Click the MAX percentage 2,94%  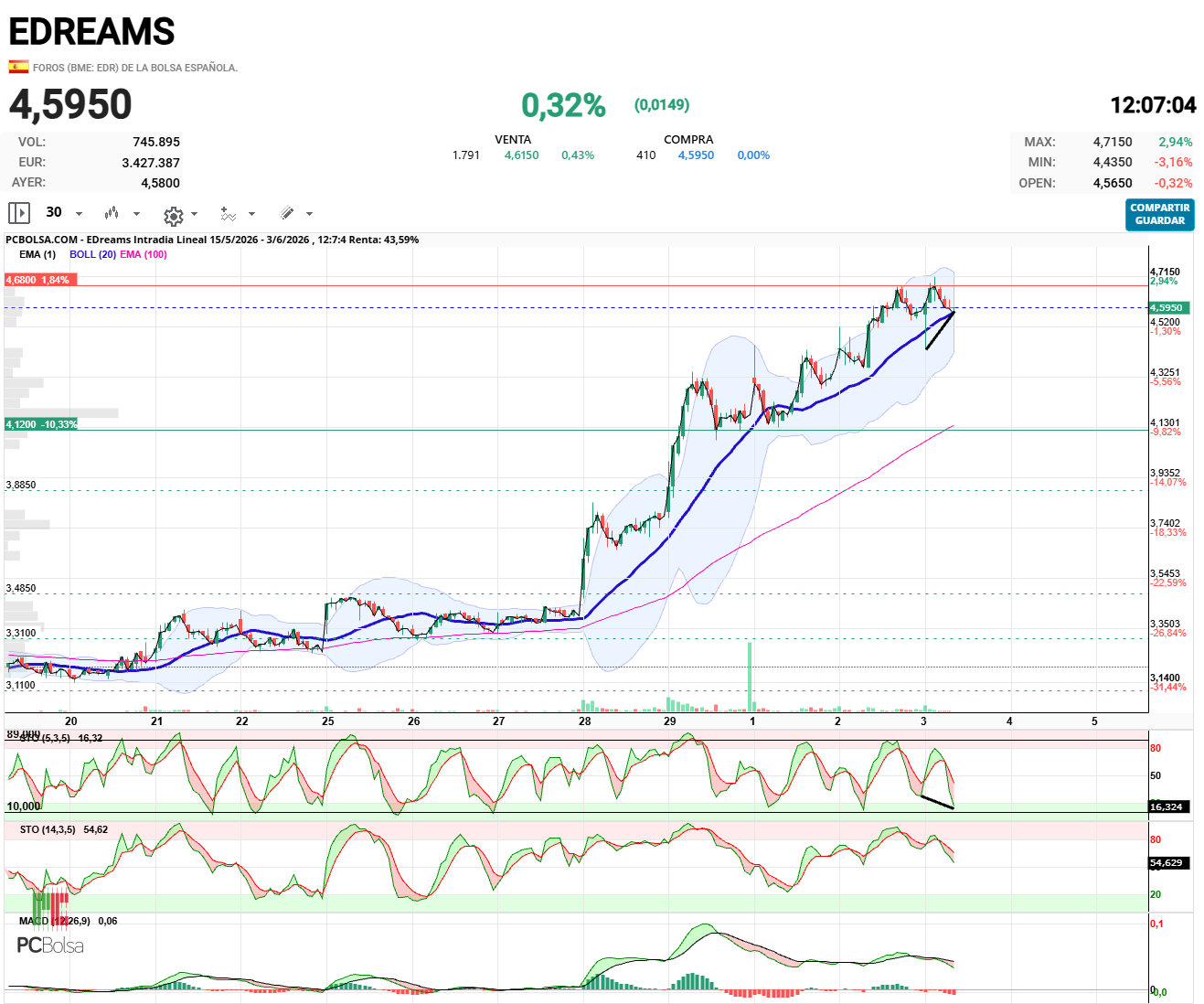click(x=1176, y=142)
